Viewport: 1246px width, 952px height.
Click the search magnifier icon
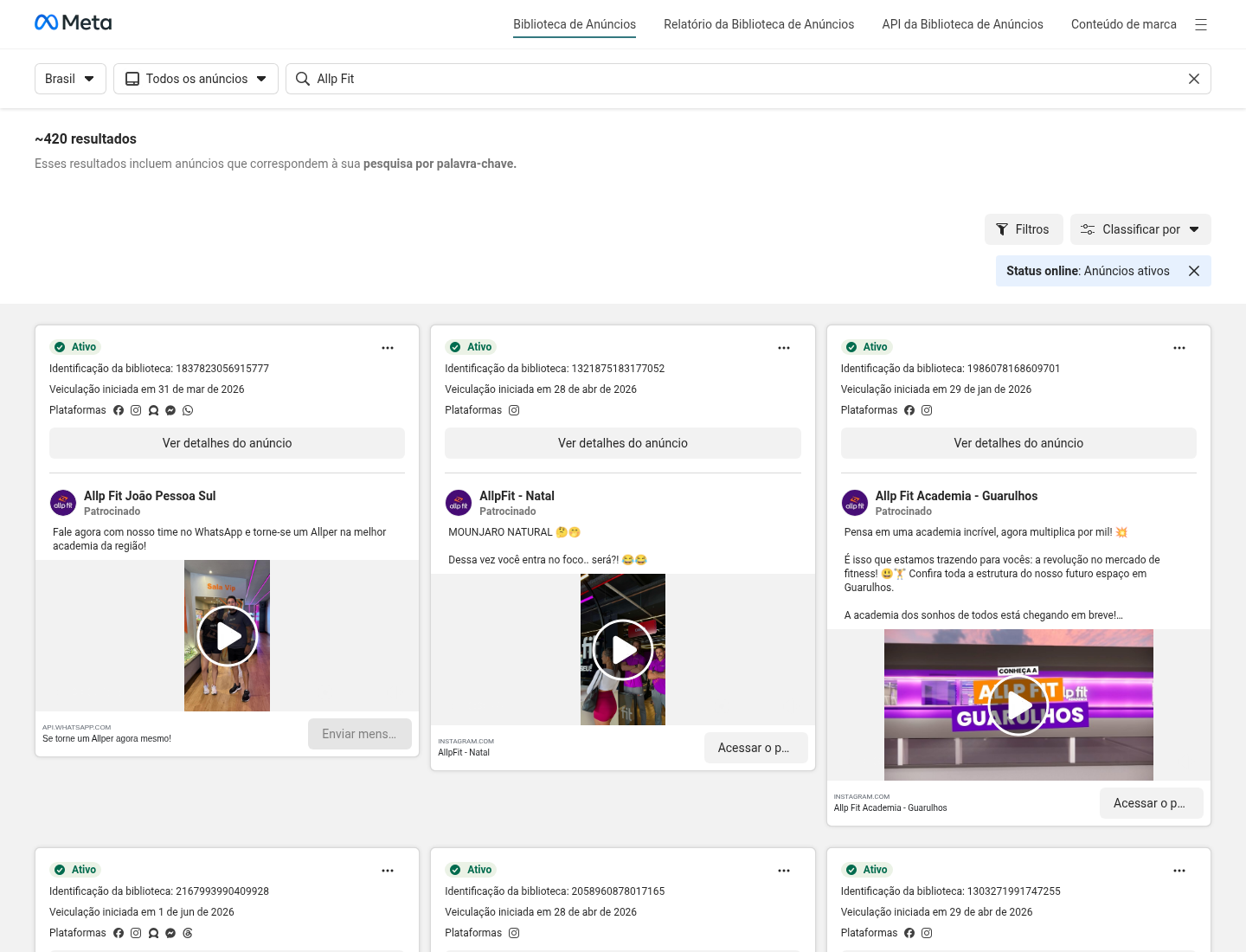click(x=303, y=79)
